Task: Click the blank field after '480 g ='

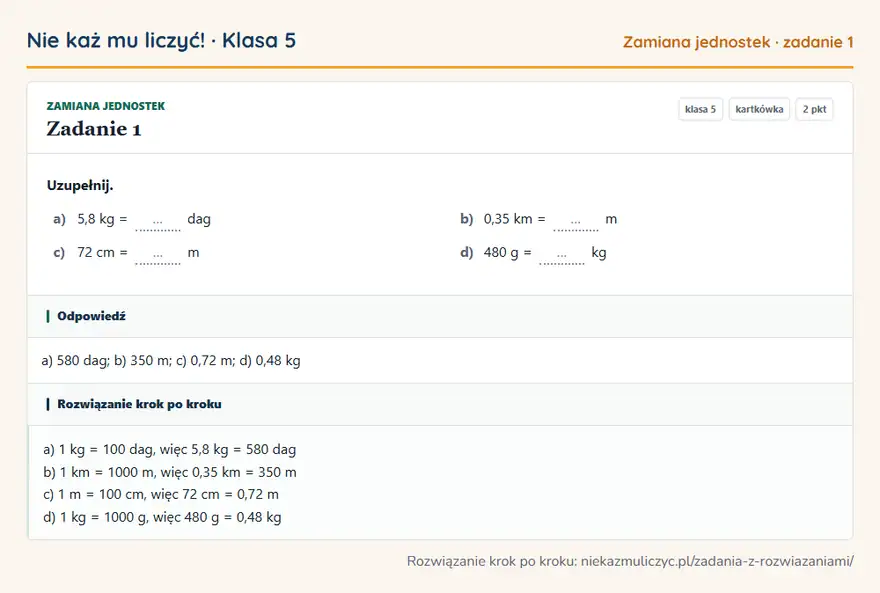Action: 562,255
